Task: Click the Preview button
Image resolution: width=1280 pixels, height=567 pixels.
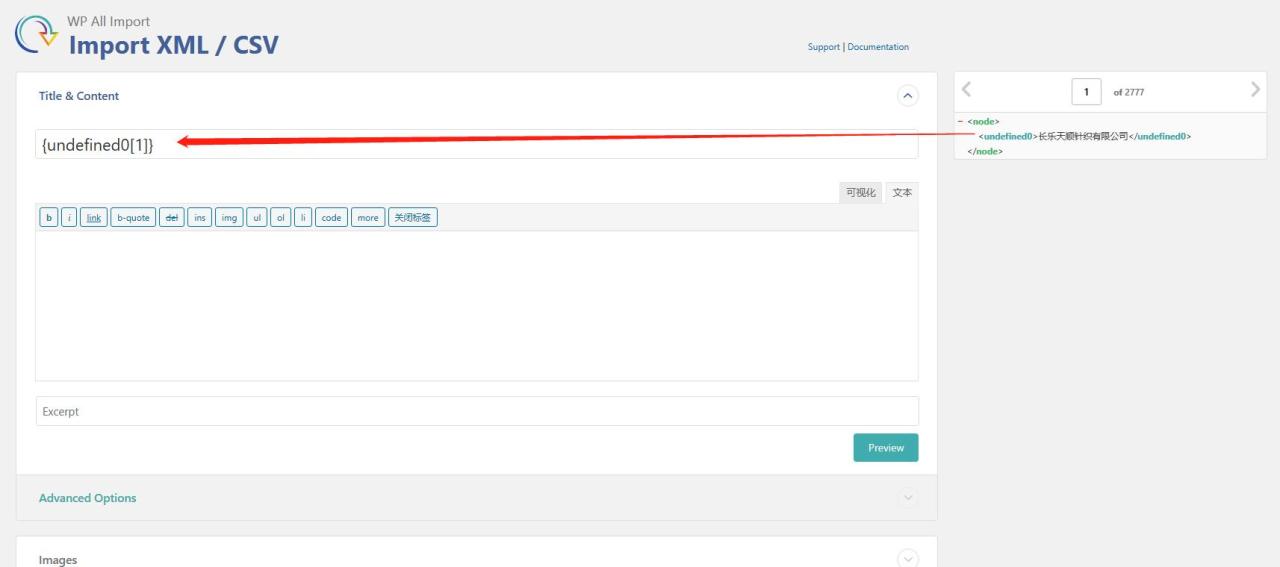Action: [885, 448]
